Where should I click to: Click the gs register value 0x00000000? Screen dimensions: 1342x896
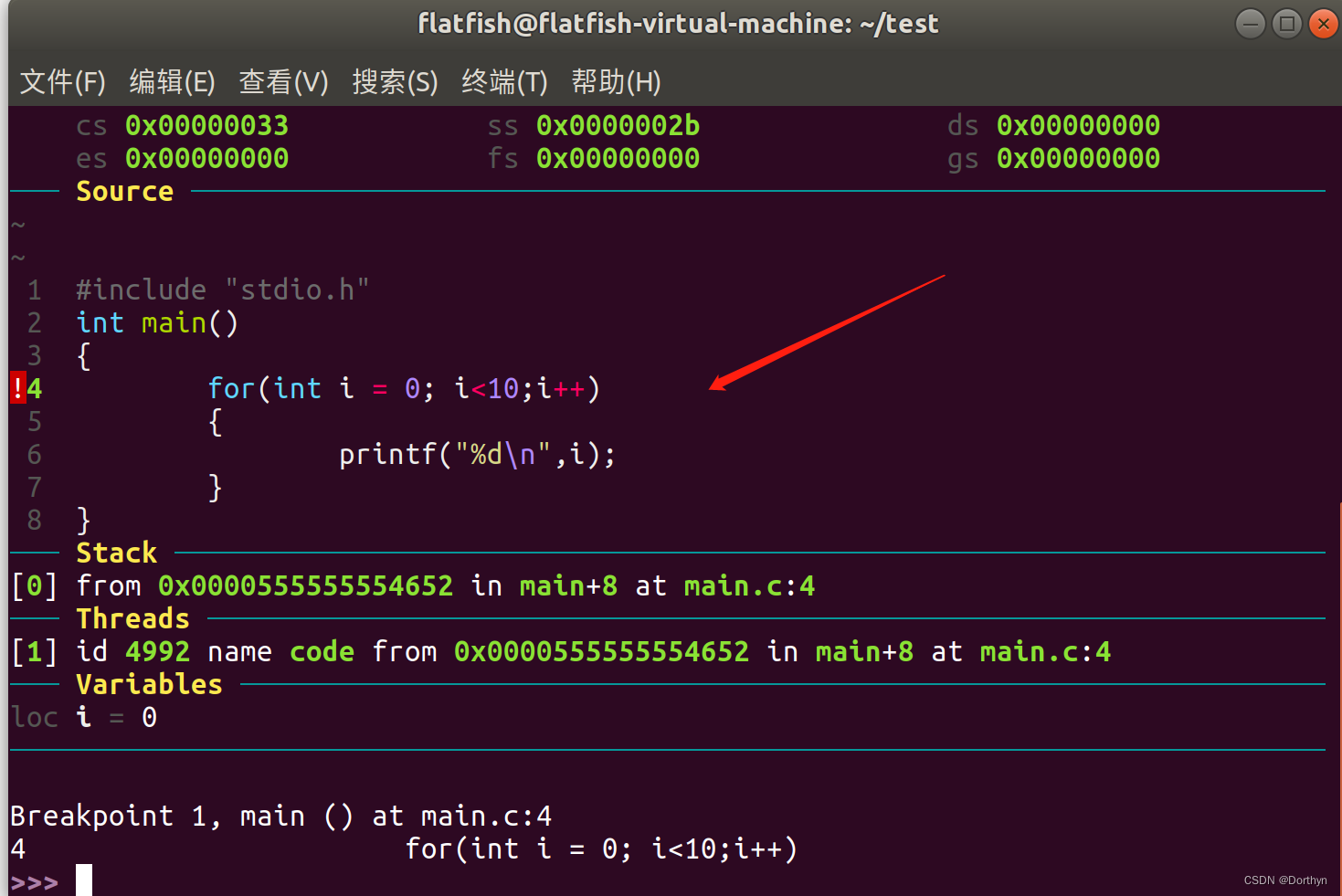[1079, 158]
